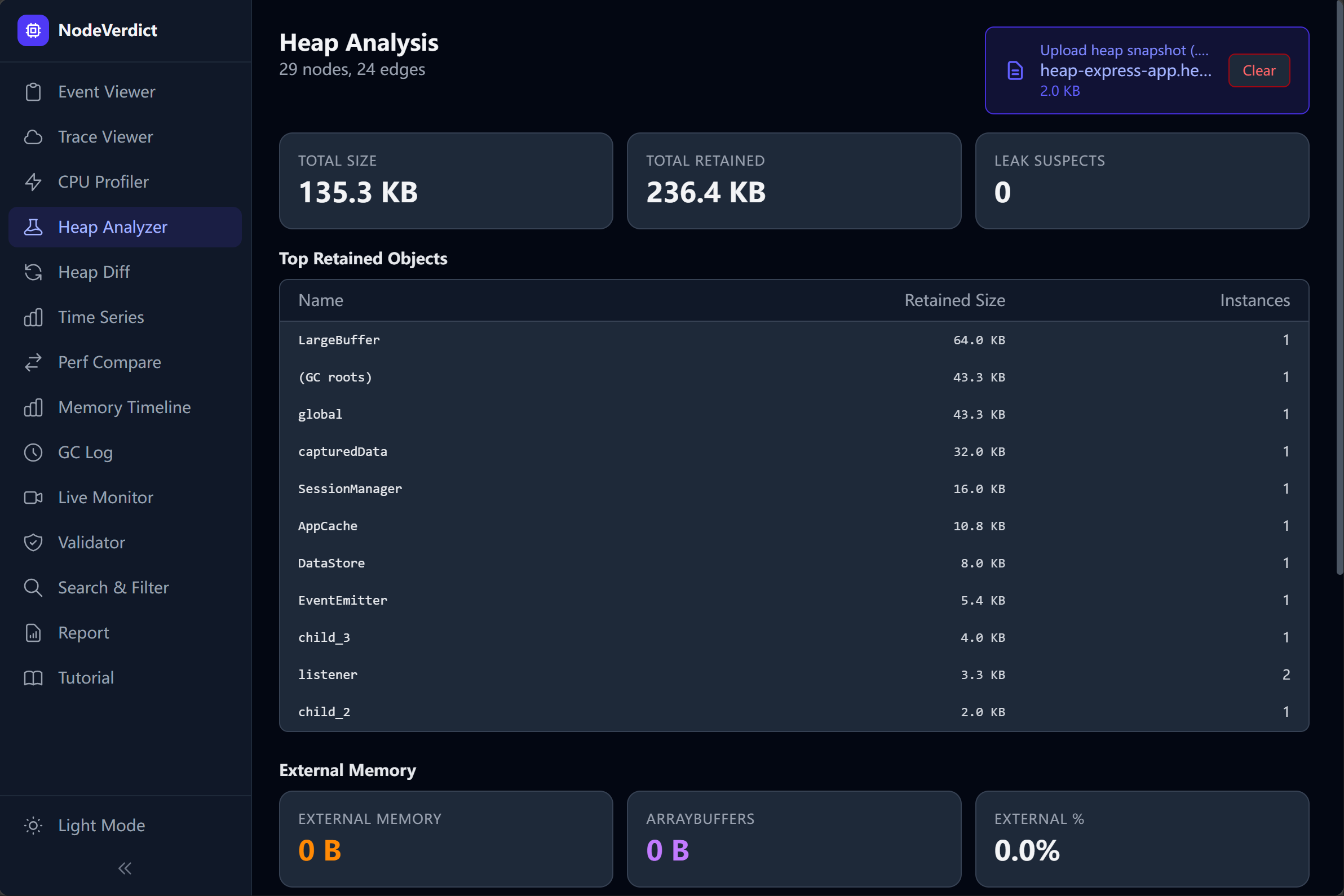Click the Search & Filter magnifier icon
Viewport: 1344px width, 896px height.
(33, 587)
